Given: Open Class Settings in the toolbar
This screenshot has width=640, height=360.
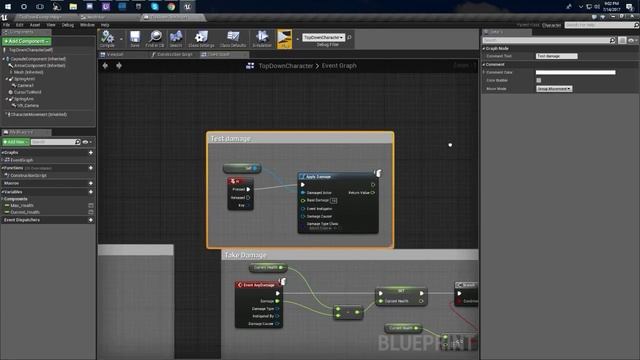Looking at the screenshot, I should pos(201,39).
